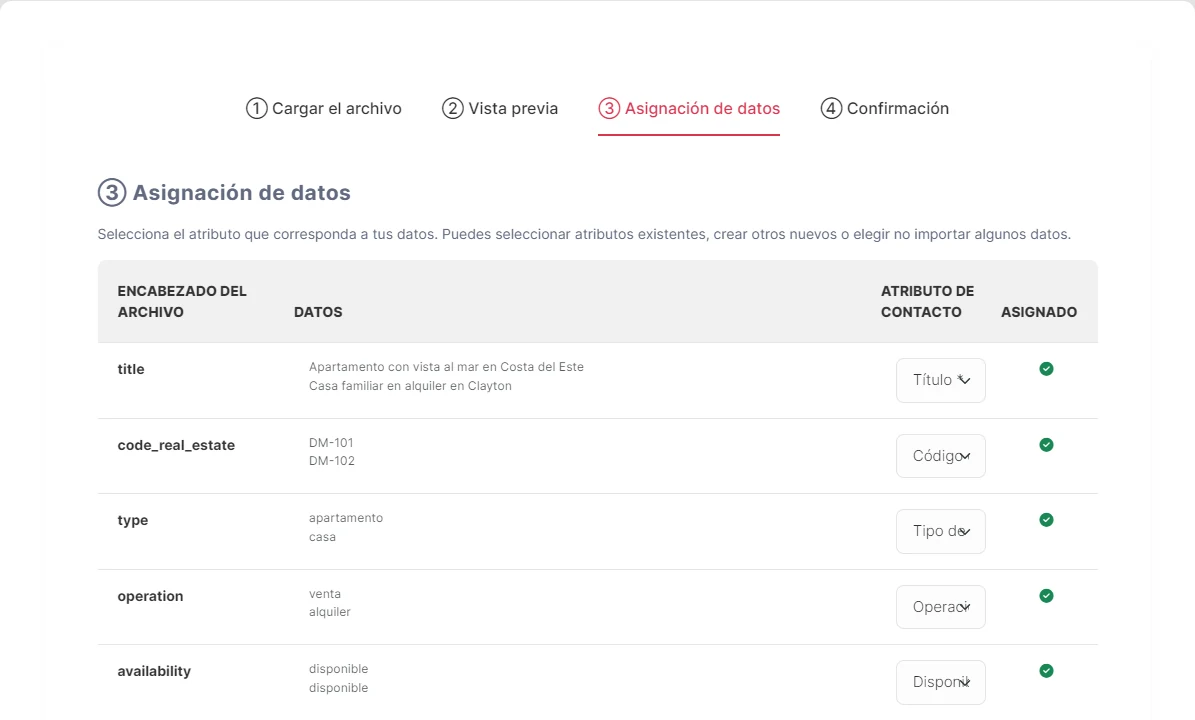Viewport: 1195px width, 720px height.
Task: Click the Asignación de datos section heading
Action: click(x=242, y=193)
